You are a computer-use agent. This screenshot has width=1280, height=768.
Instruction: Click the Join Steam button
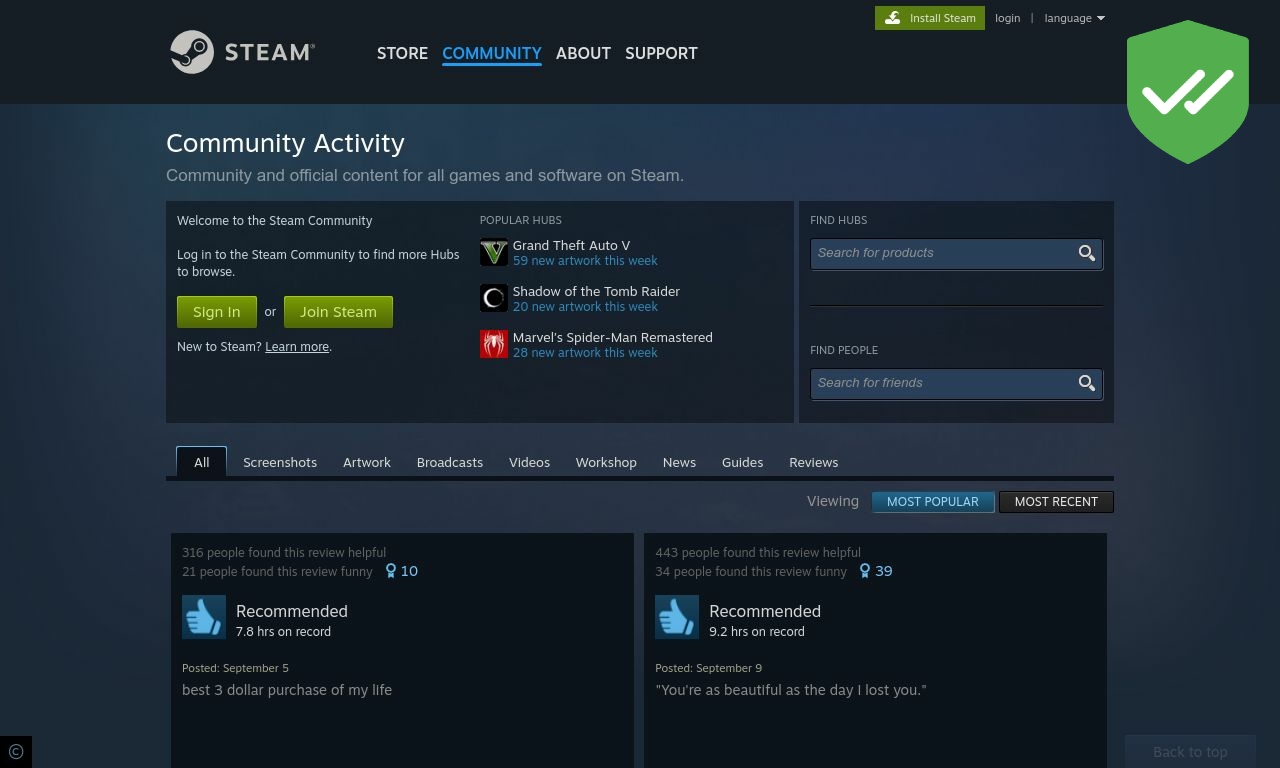(338, 312)
